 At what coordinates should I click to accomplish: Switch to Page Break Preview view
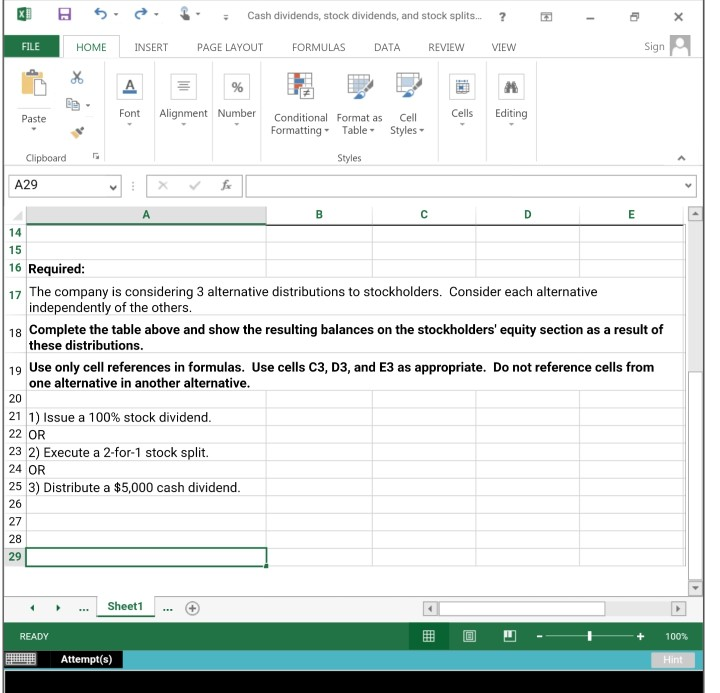(509, 636)
